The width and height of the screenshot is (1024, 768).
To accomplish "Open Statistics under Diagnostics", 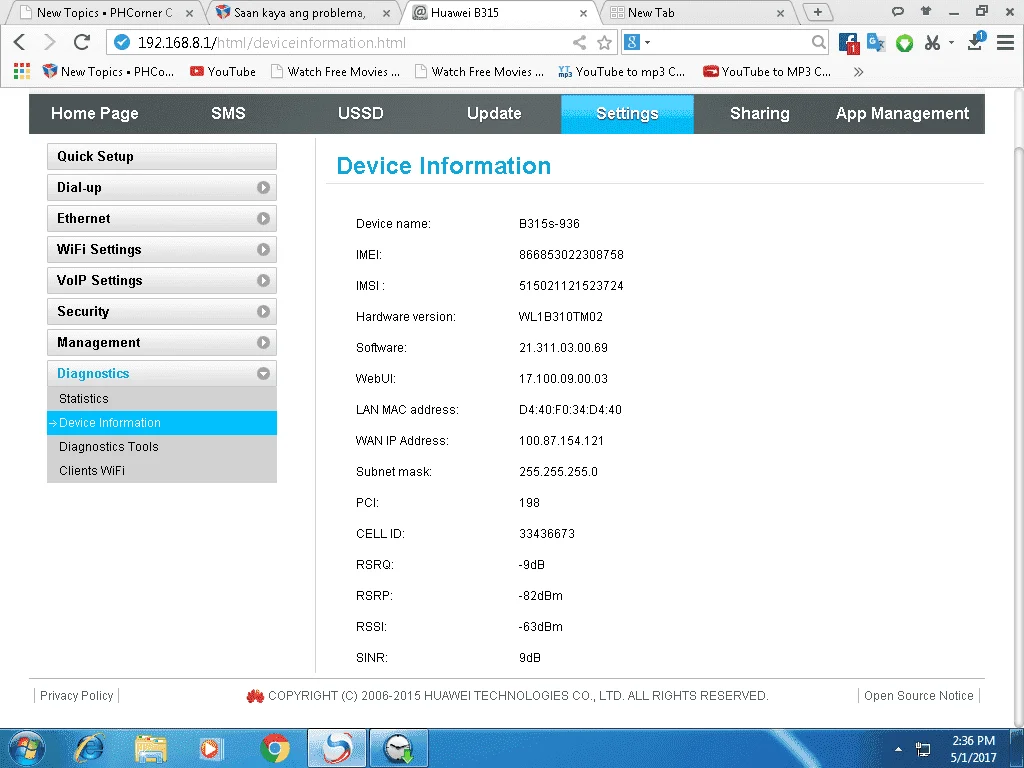I will click(x=162, y=398).
